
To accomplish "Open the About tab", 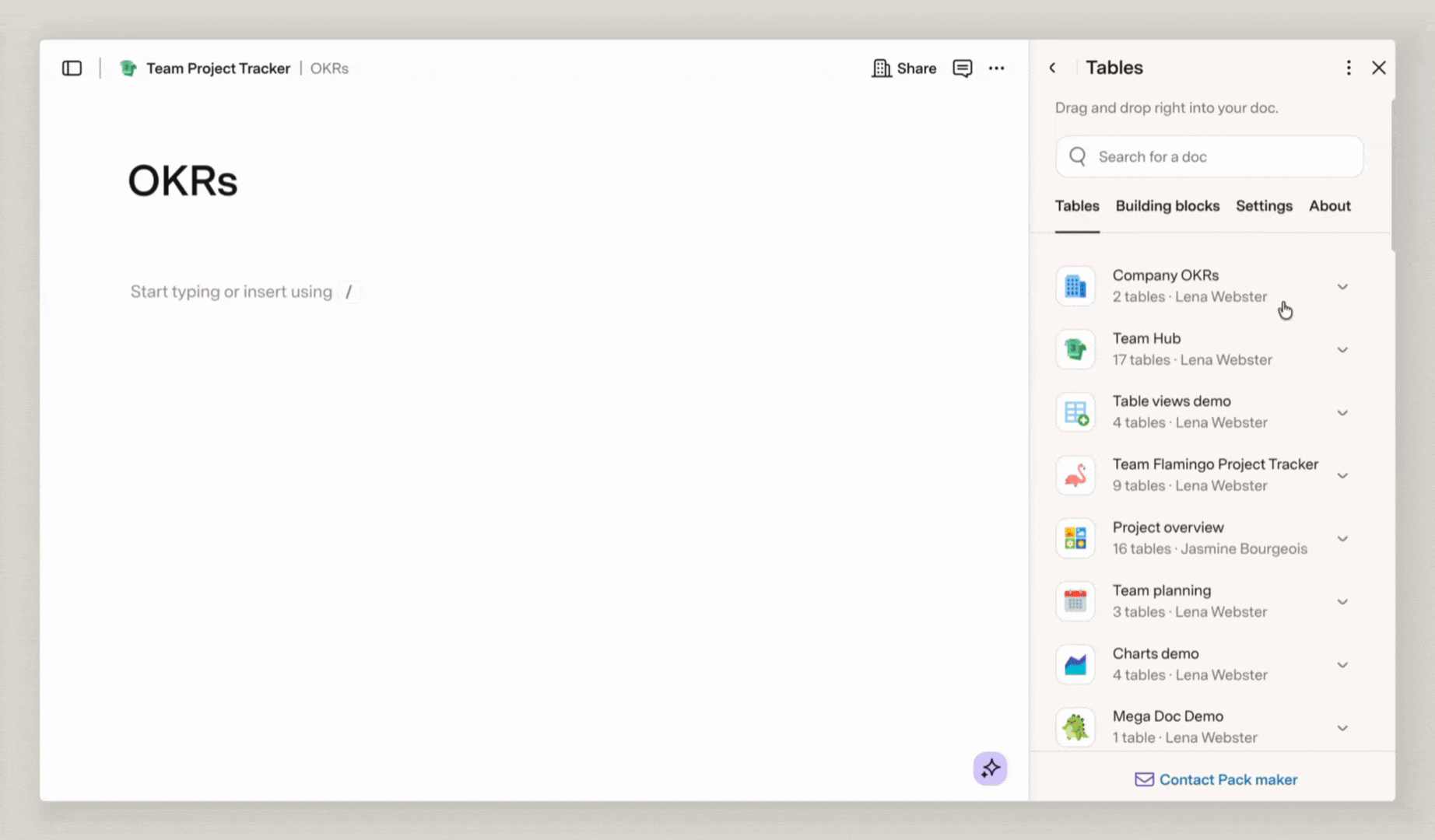I will coord(1329,206).
